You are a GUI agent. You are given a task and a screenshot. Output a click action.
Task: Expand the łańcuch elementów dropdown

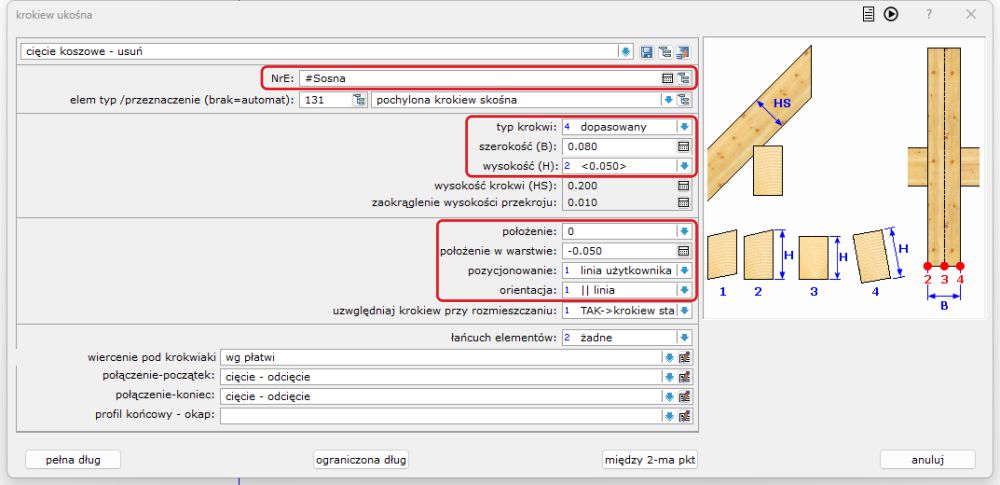(684, 338)
